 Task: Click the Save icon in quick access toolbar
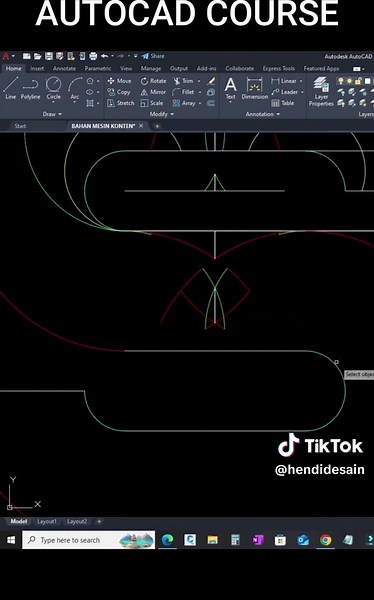[x=49, y=56]
